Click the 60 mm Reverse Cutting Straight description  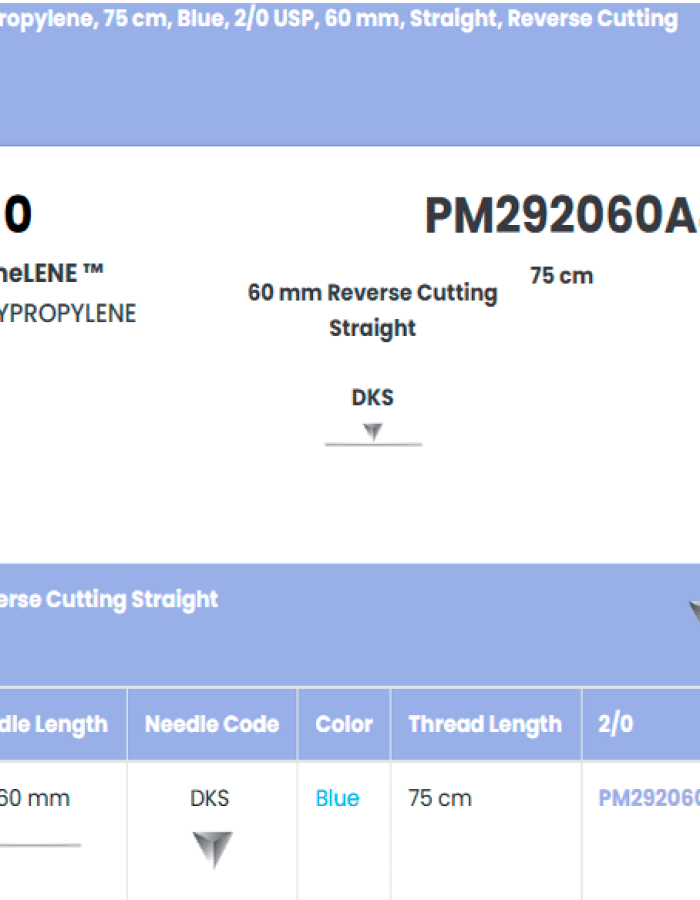373,310
